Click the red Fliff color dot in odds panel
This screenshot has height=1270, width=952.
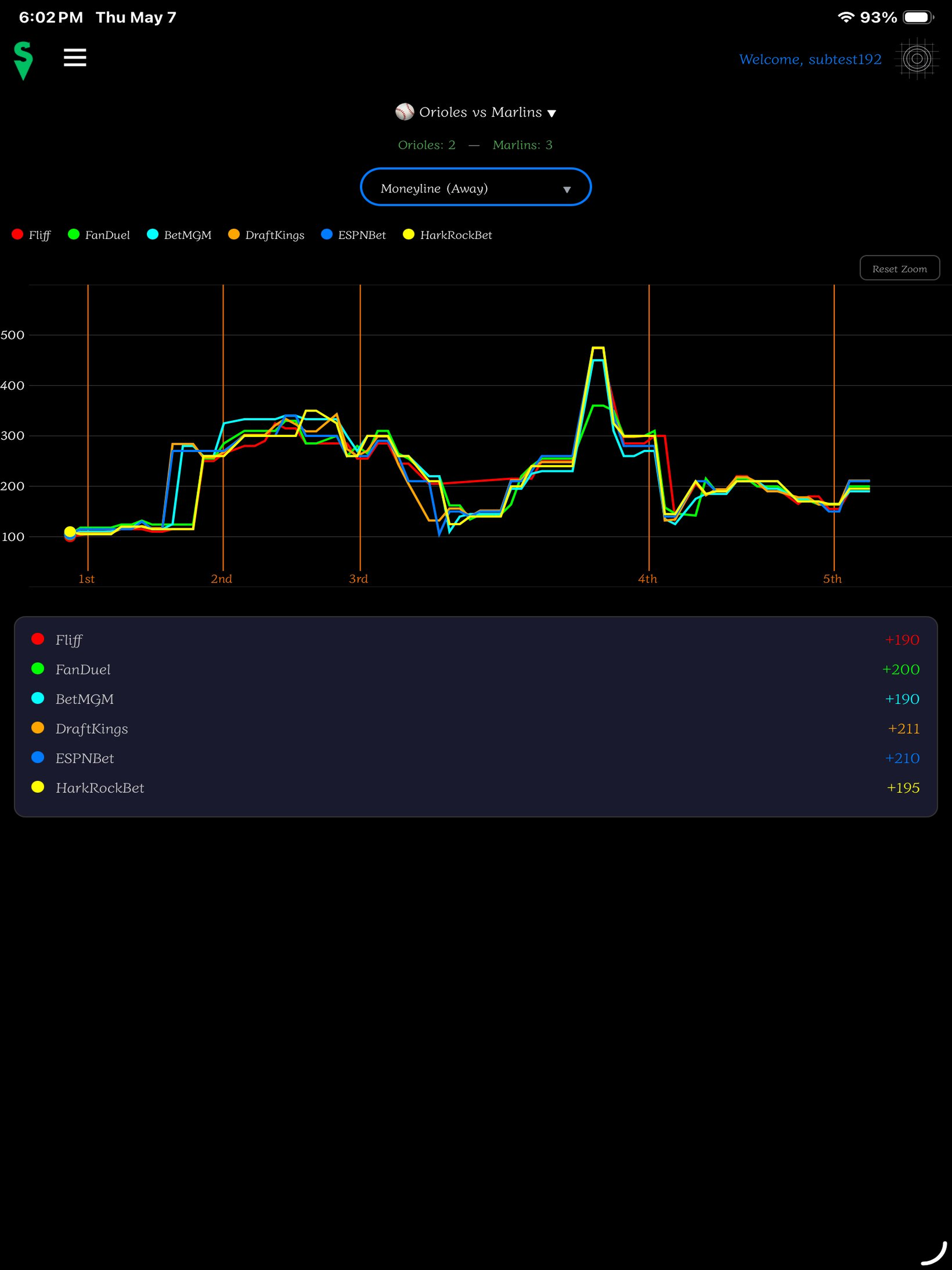click(38, 639)
